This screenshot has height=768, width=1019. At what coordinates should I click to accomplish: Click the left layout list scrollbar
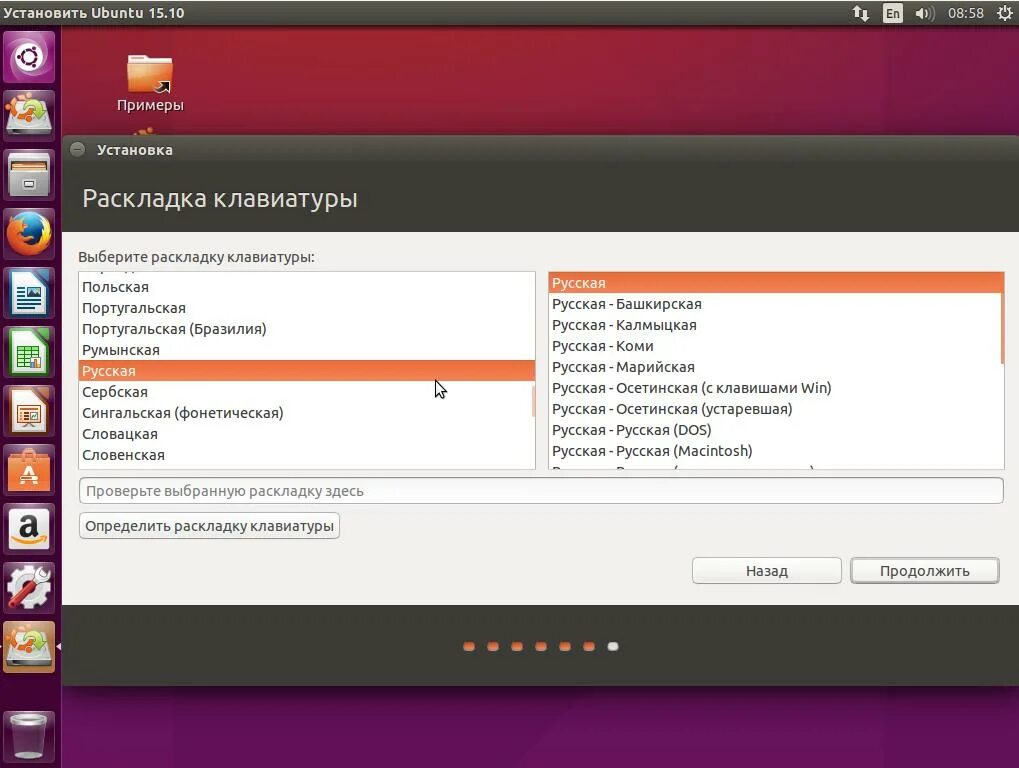tap(534, 401)
